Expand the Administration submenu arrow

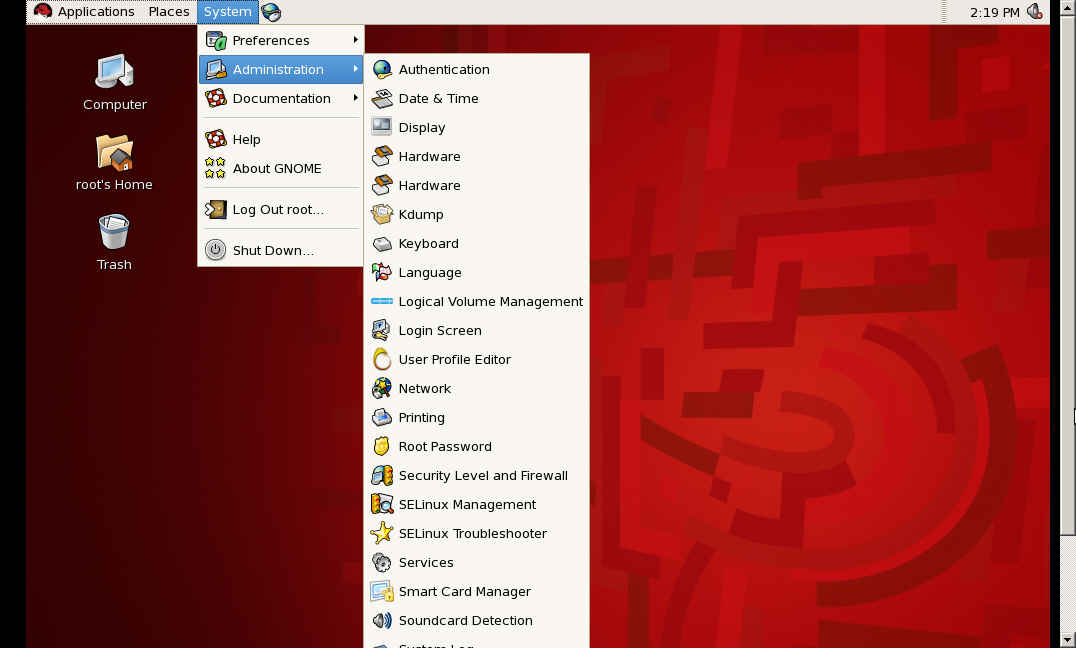pyautogui.click(x=355, y=69)
